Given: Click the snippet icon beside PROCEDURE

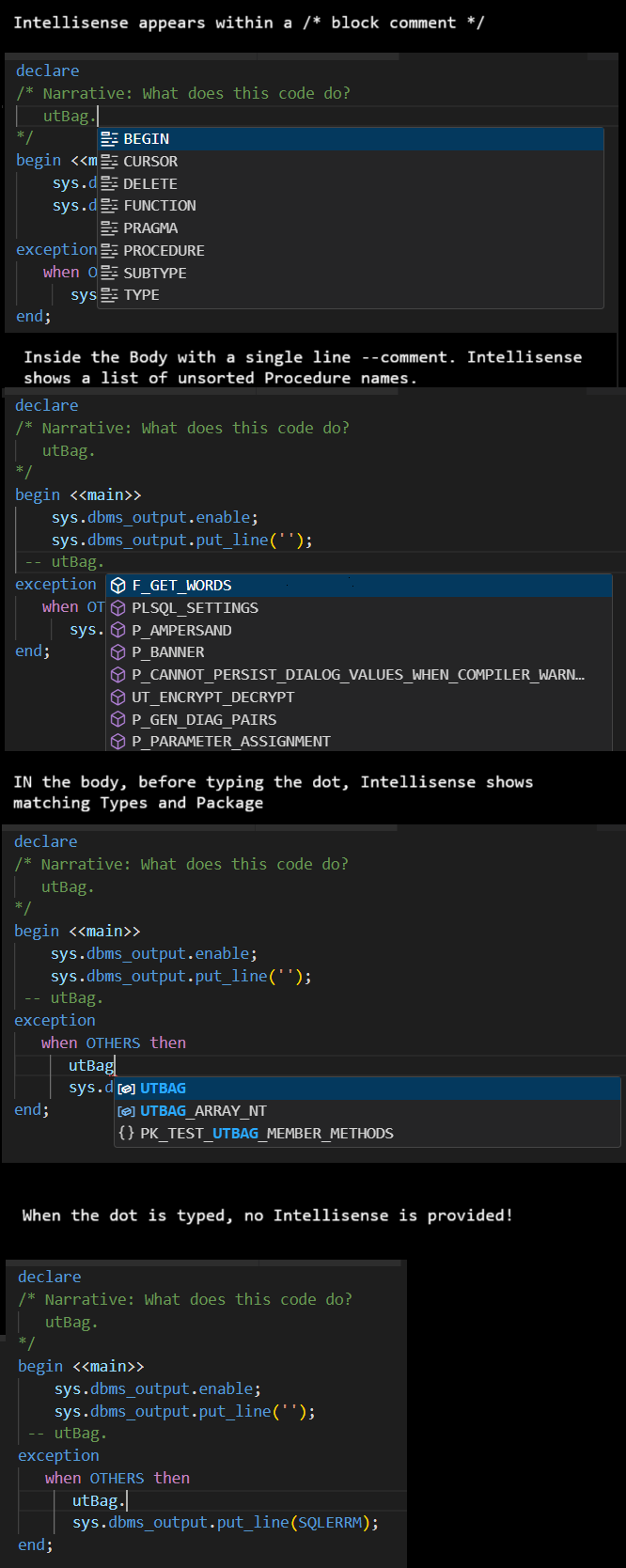Looking at the screenshot, I should (109, 251).
